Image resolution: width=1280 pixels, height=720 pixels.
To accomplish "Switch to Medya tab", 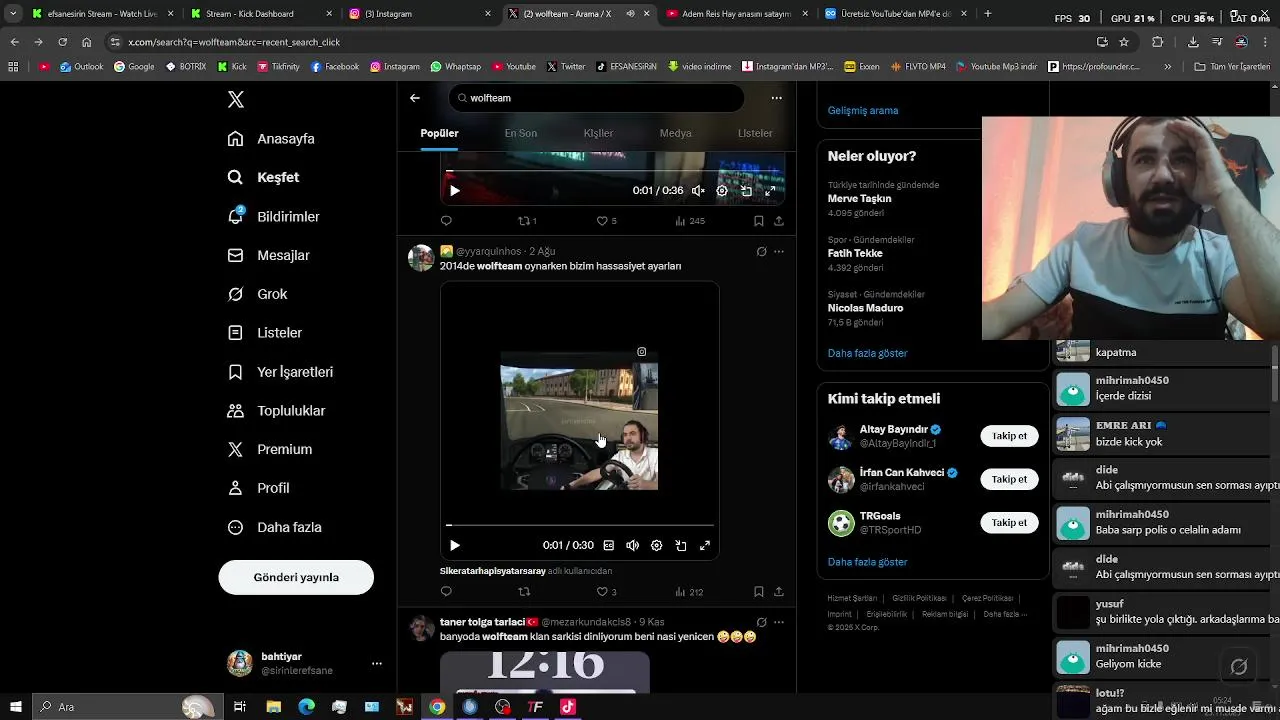I will [675, 133].
